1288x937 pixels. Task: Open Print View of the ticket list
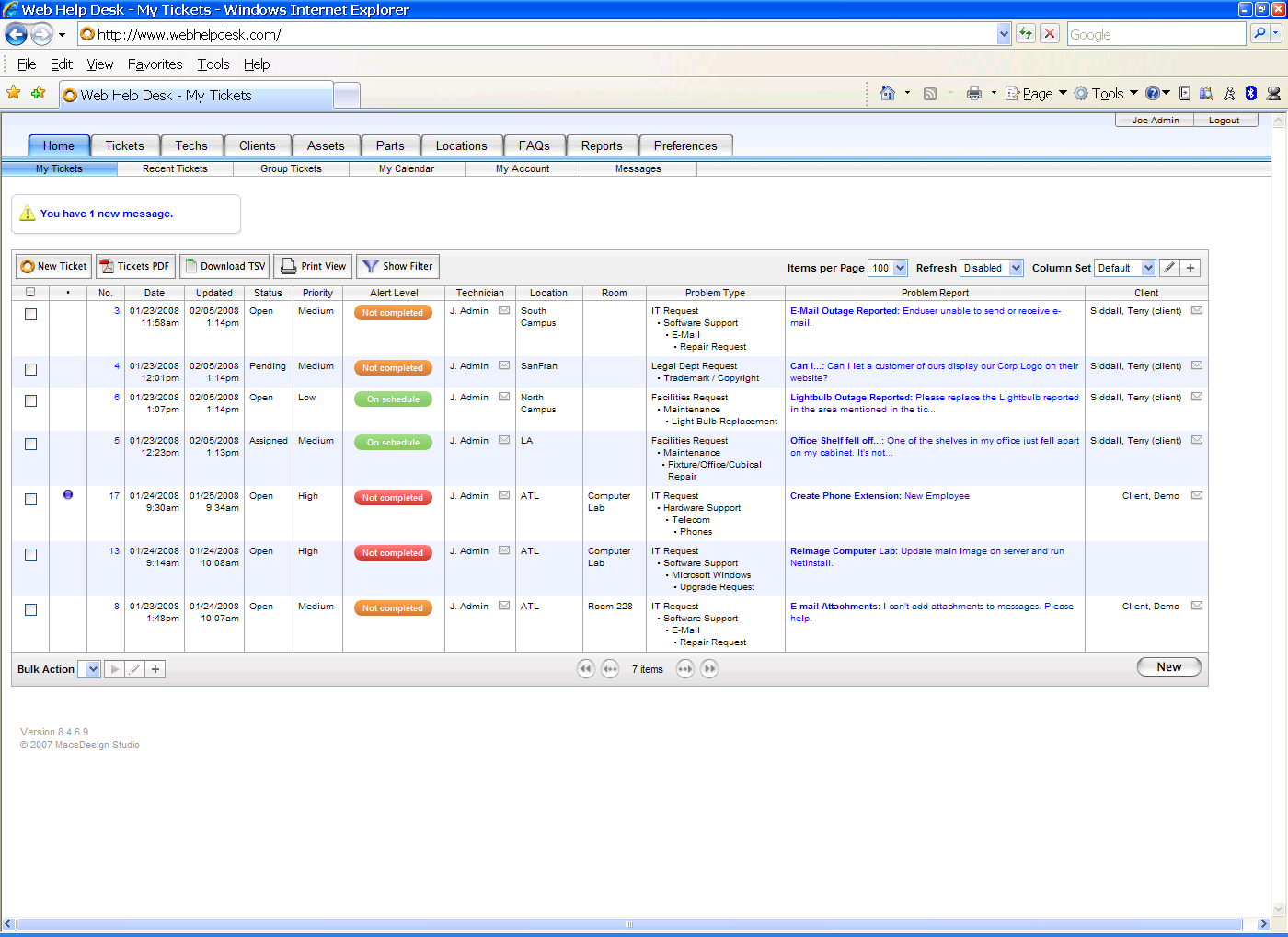[x=313, y=266]
